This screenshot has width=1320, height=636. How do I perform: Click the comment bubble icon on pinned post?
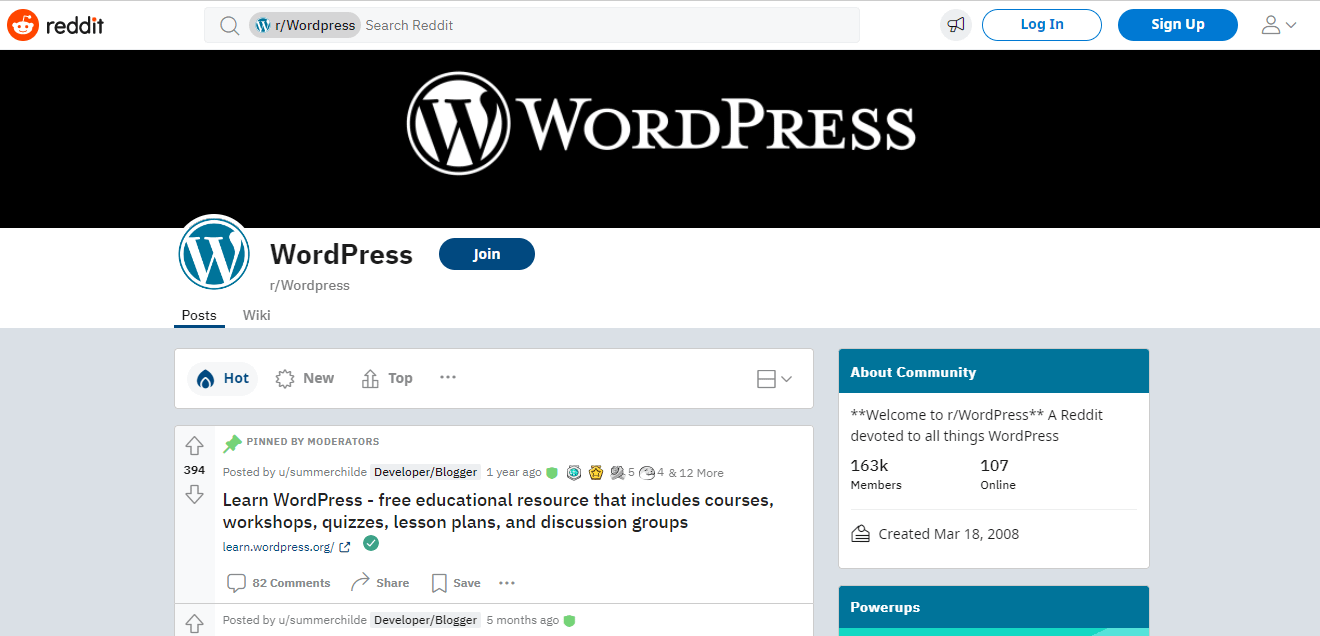(x=236, y=582)
